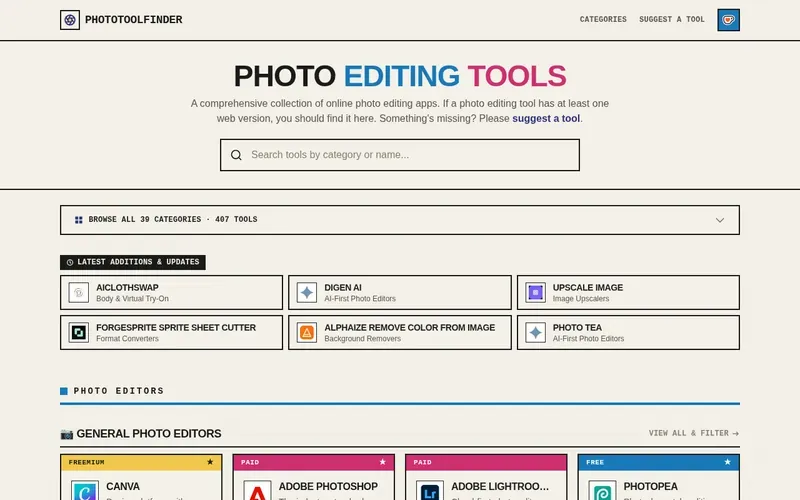Image resolution: width=800 pixels, height=500 pixels.
Task: Click the General Photo Editors heading
Action: coord(148,434)
